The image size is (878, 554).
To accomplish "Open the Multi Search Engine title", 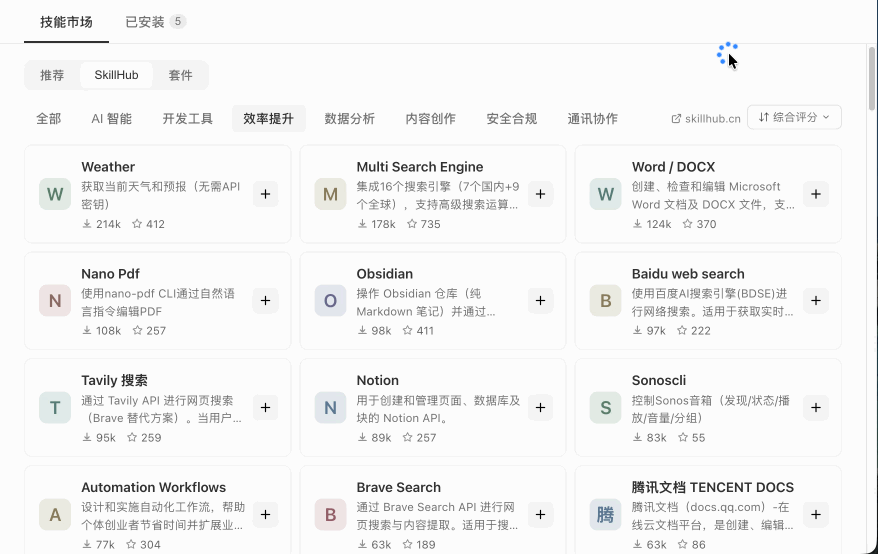I will pos(420,167).
